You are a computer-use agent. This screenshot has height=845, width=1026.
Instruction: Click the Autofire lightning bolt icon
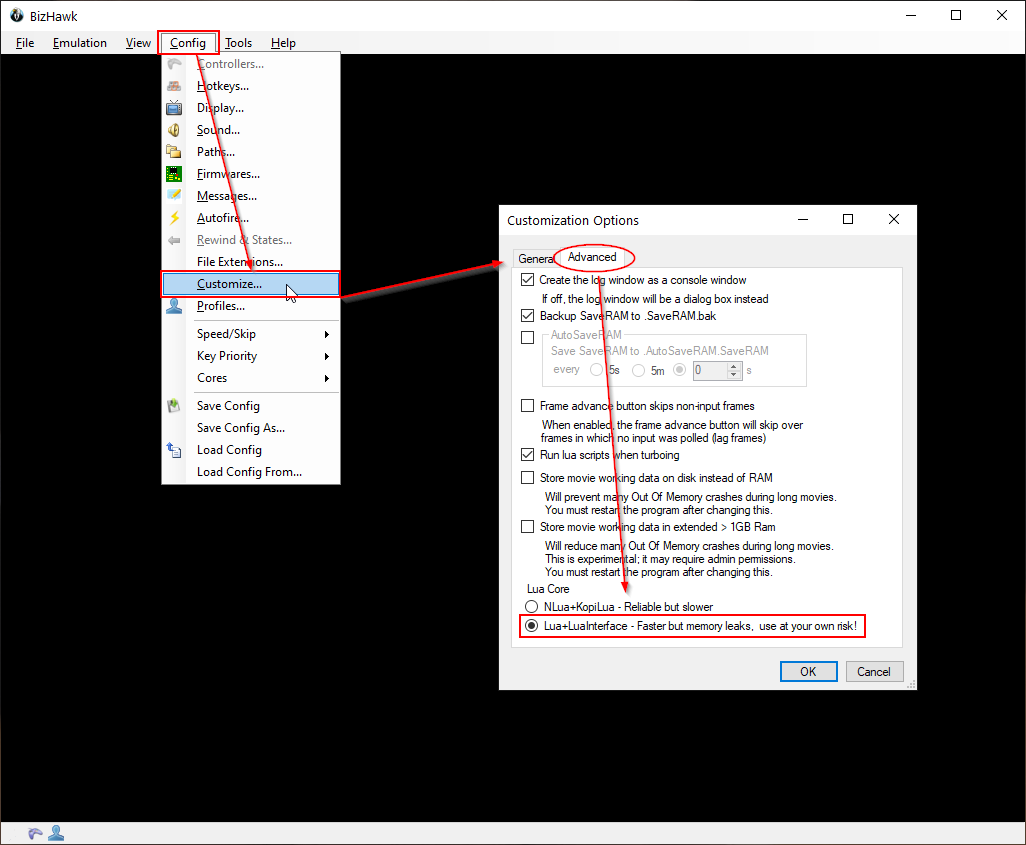(174, 218)
